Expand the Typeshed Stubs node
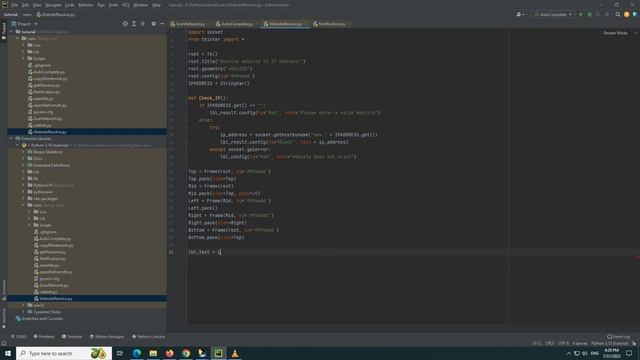The width and height of the screenshot is (640, 360). click(24, 312)
